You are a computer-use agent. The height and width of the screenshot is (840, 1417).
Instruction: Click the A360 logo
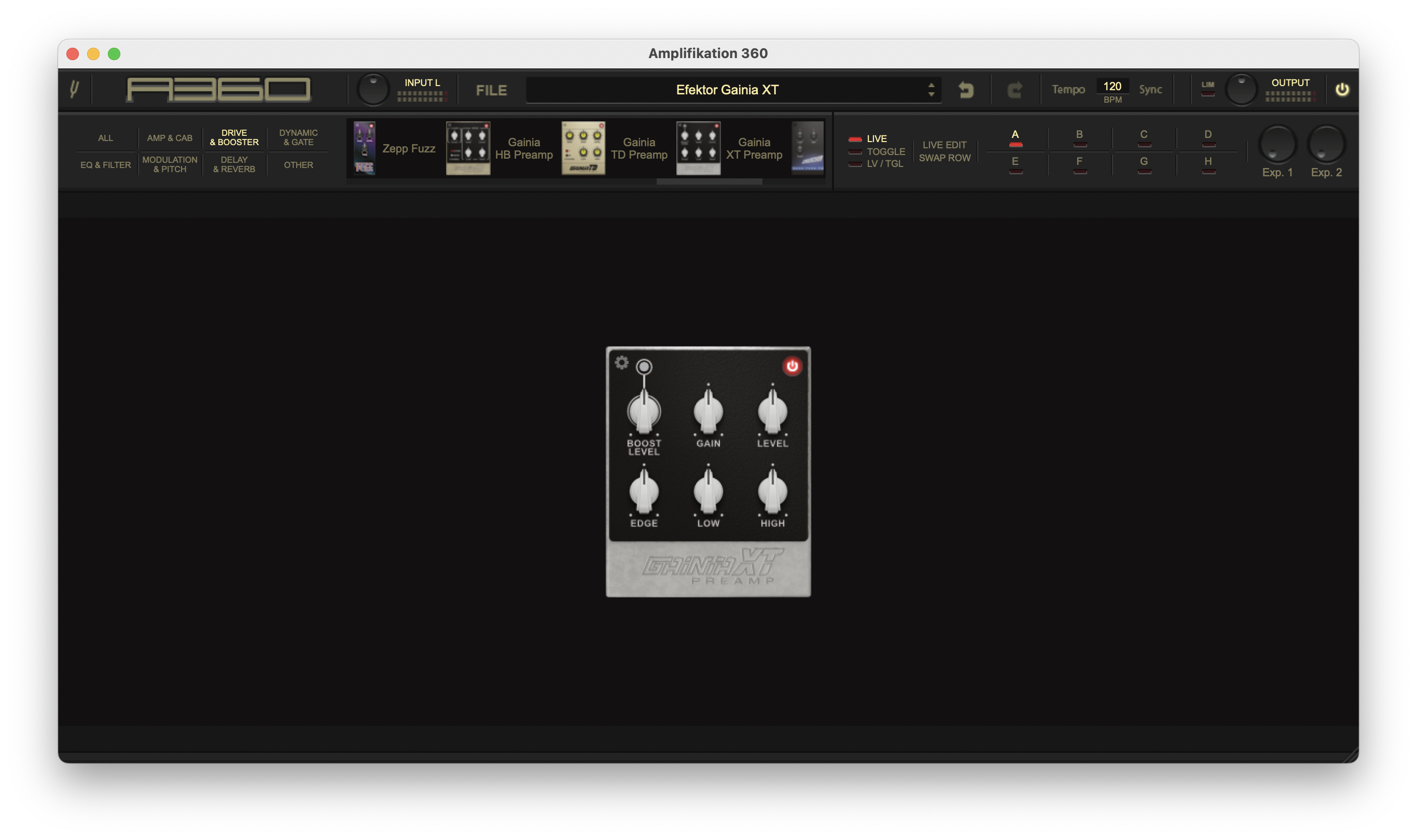[218, 89]
